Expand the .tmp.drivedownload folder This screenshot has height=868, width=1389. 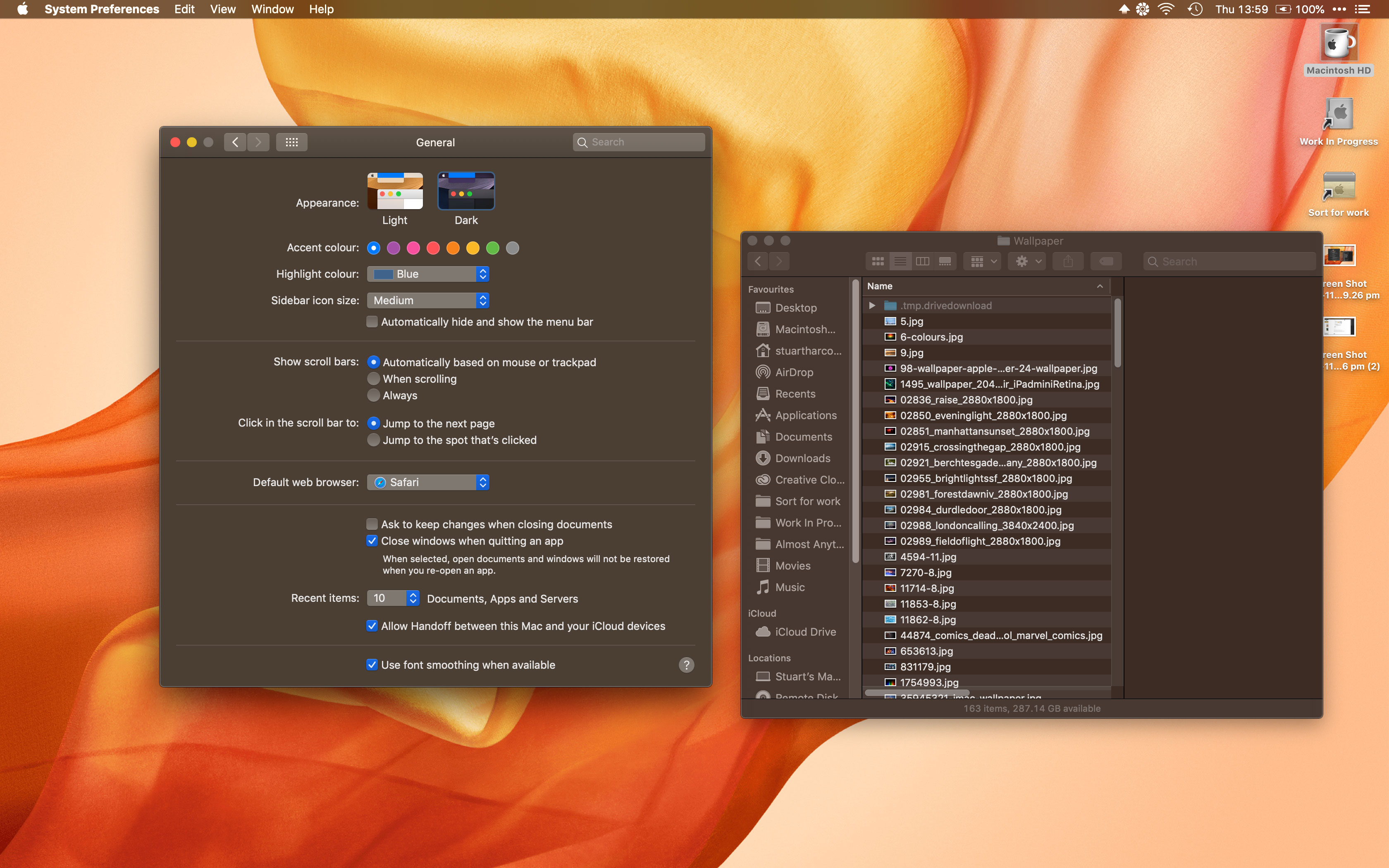[x=872, y=305]
